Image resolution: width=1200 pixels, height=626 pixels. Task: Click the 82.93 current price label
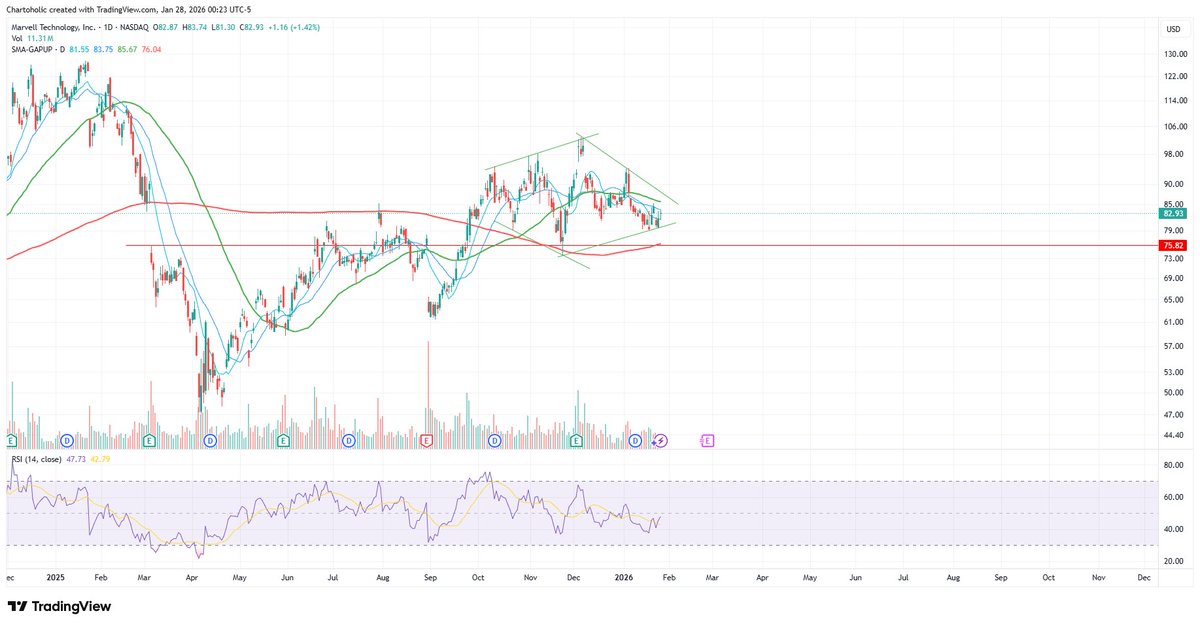click(1173, 213)
